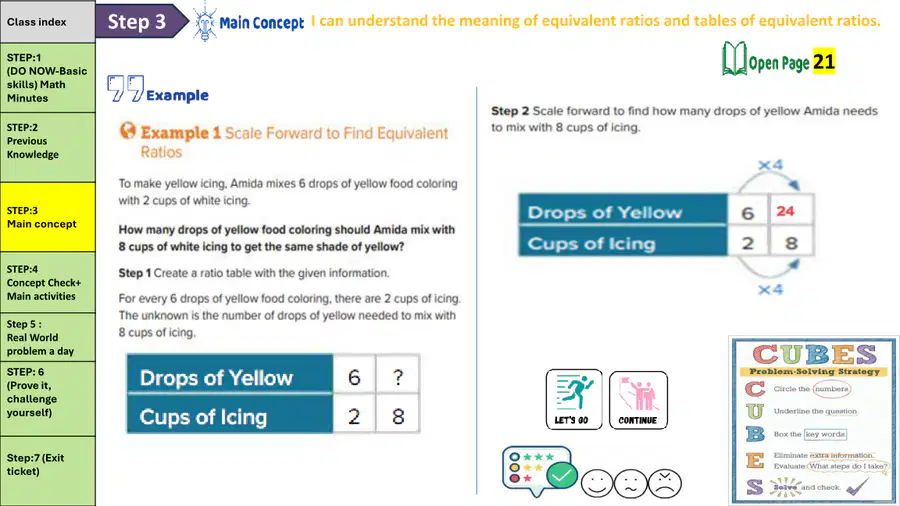900x506 pixels.
Task: Open Step 5 Real World problem a day
Action: tap(48, 337)
